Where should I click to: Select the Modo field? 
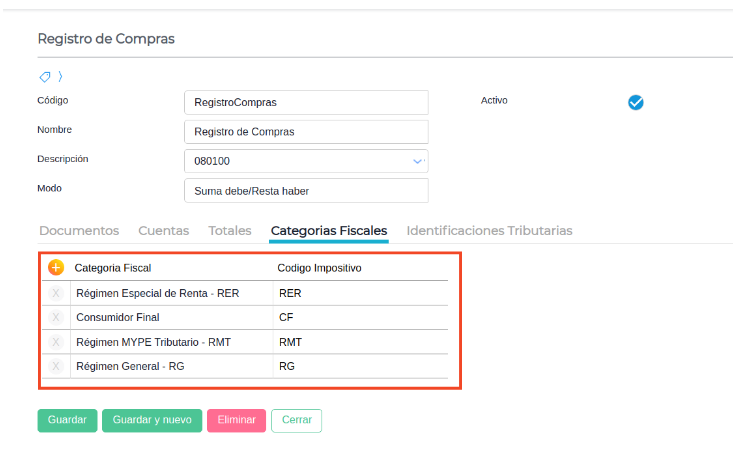tap(306, 191)
